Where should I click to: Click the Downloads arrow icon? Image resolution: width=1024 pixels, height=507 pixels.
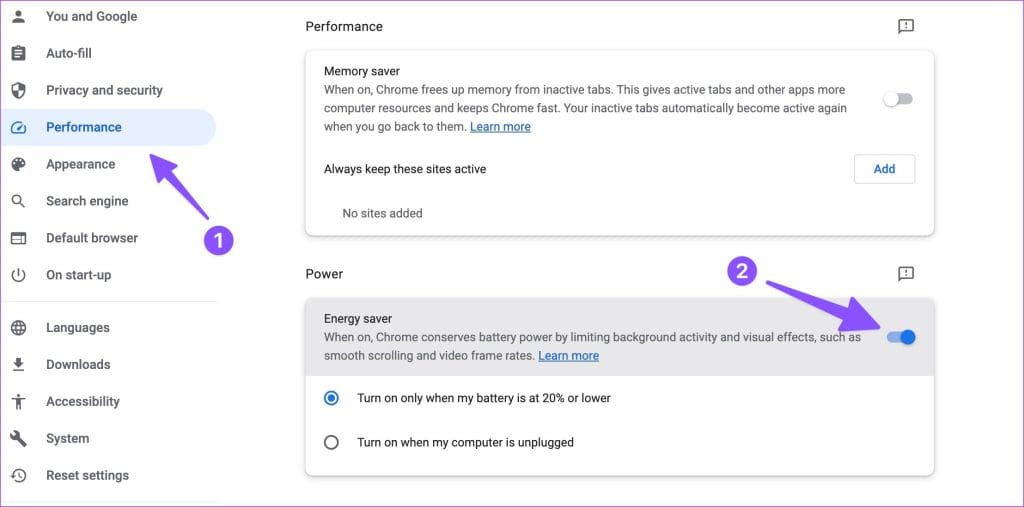pos(18,365)
